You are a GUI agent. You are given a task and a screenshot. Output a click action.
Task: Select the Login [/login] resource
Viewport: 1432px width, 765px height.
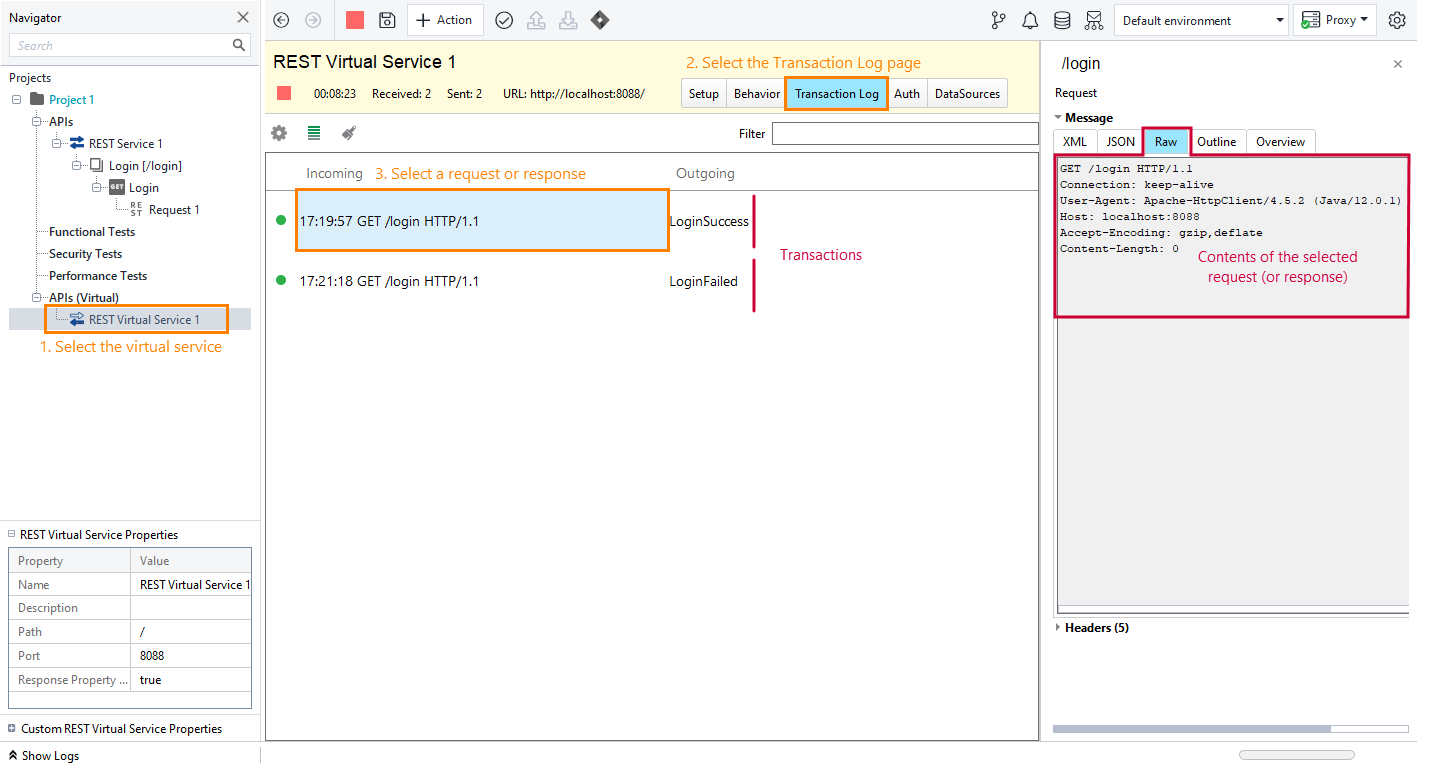(145, 166)
